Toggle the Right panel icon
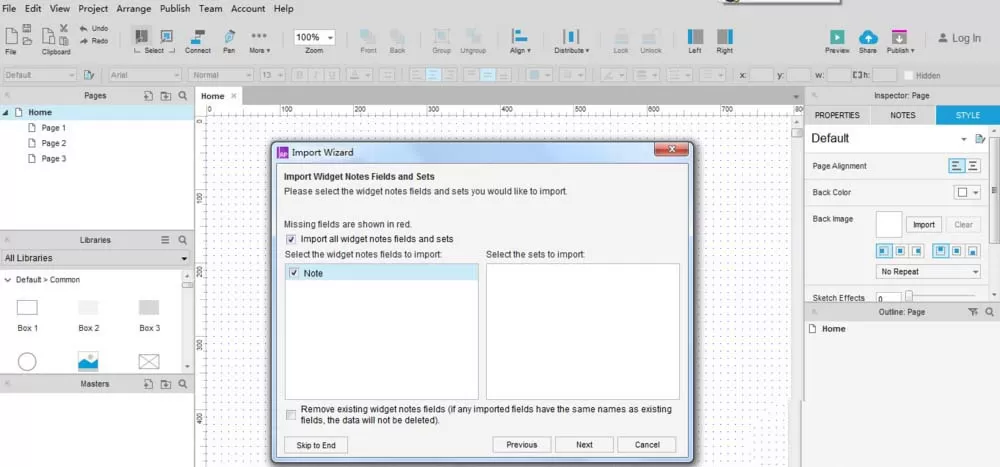 (x=724, y=36)
